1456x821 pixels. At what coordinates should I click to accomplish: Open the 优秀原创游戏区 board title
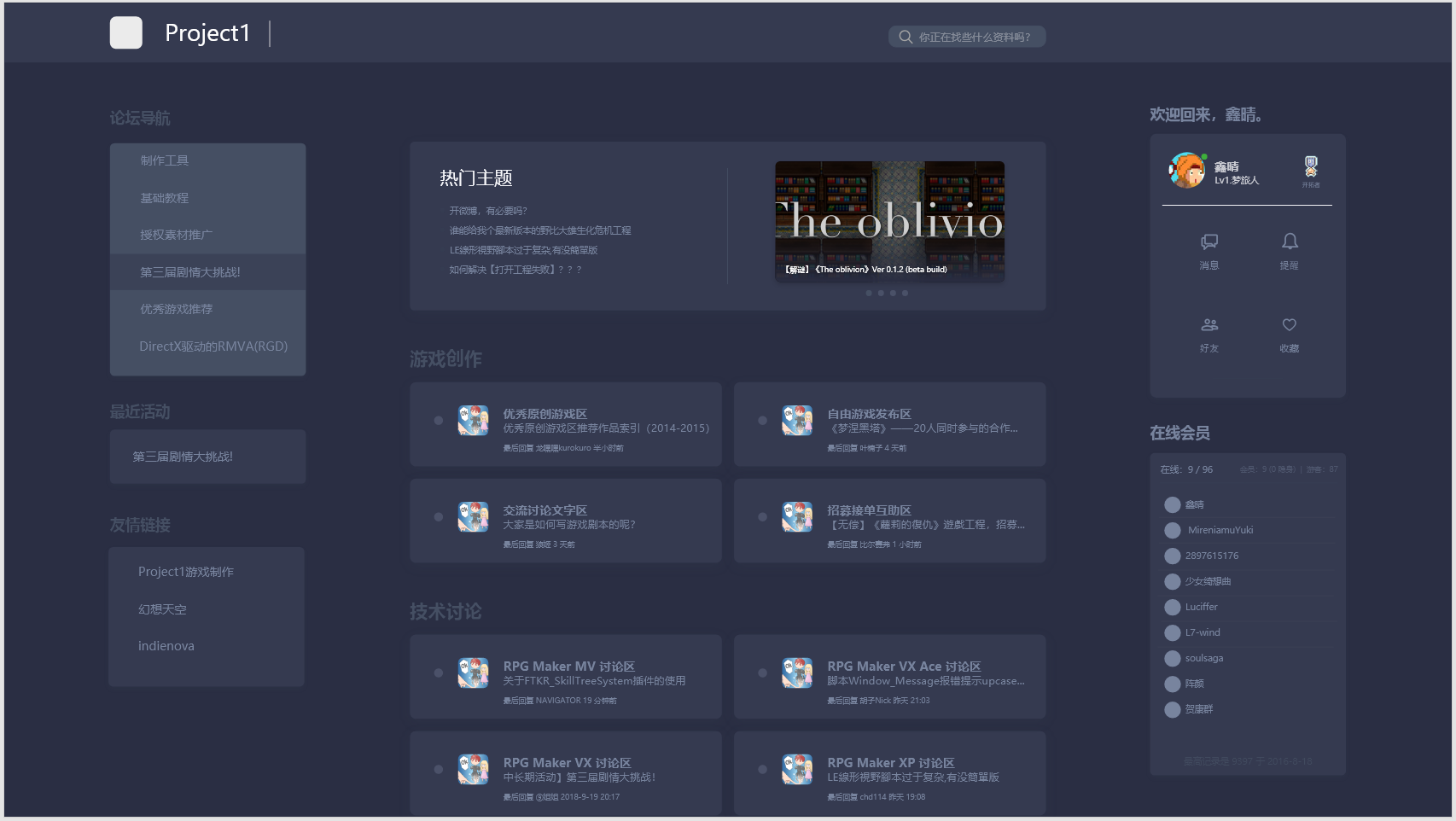(x=545, y=414)
